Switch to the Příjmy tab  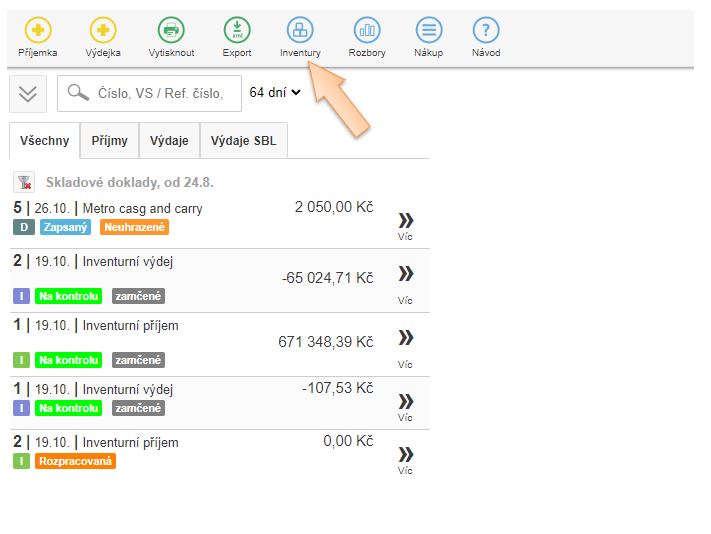coord(109,141)
